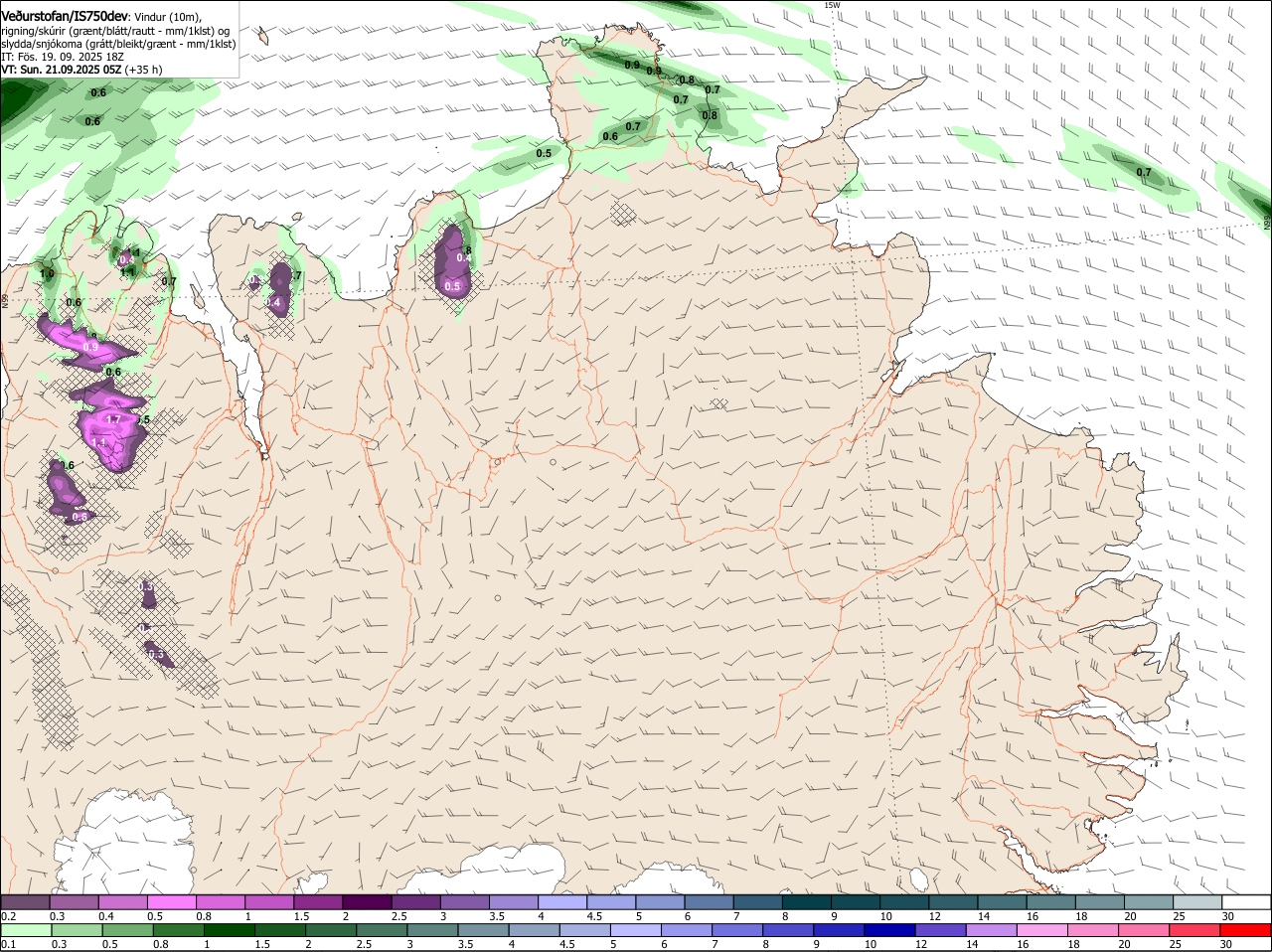Select deep blue rain swatch between 10 and 12
The height and width of the screenshot is (952, 1272).
coord(889,929)
